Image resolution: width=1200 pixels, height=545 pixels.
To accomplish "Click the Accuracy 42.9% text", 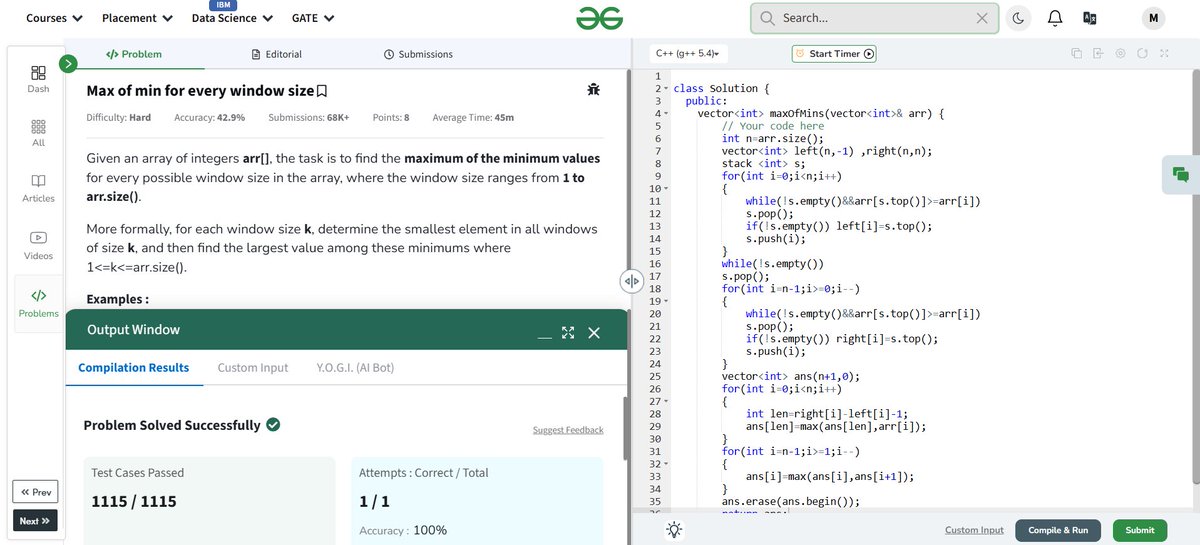I will click(208, 117).
